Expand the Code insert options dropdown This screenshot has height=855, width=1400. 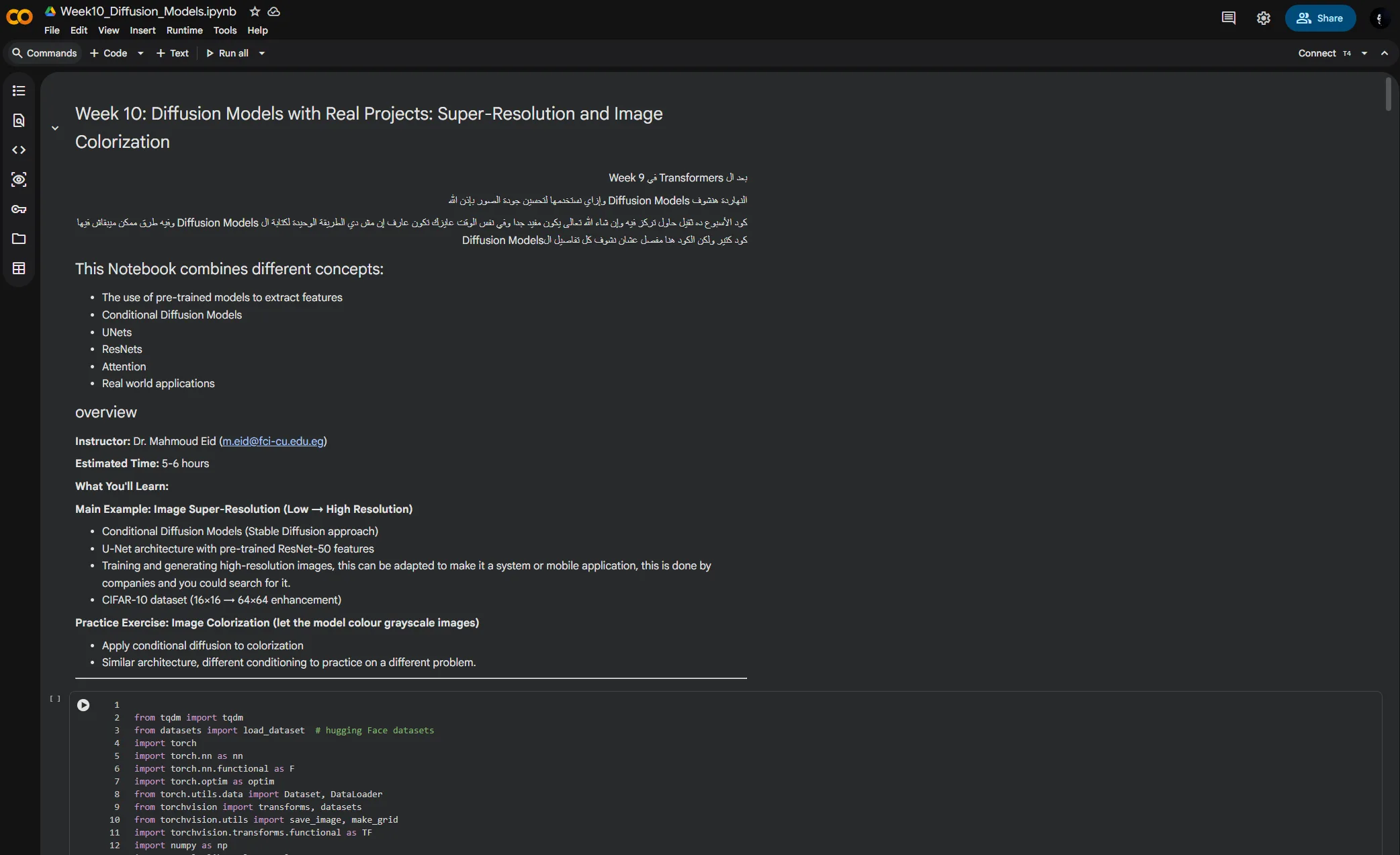[x=140, y=53]
